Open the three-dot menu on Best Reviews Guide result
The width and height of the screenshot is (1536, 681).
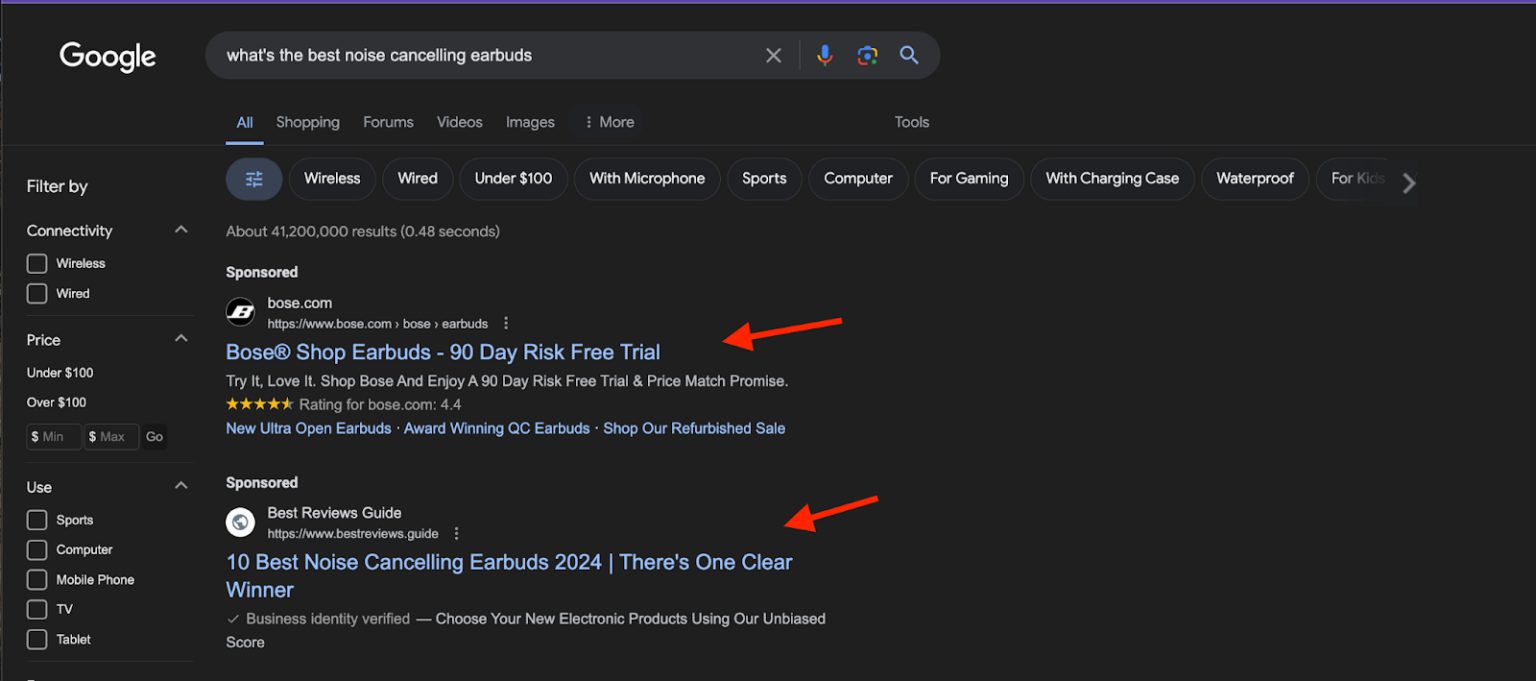457,533
